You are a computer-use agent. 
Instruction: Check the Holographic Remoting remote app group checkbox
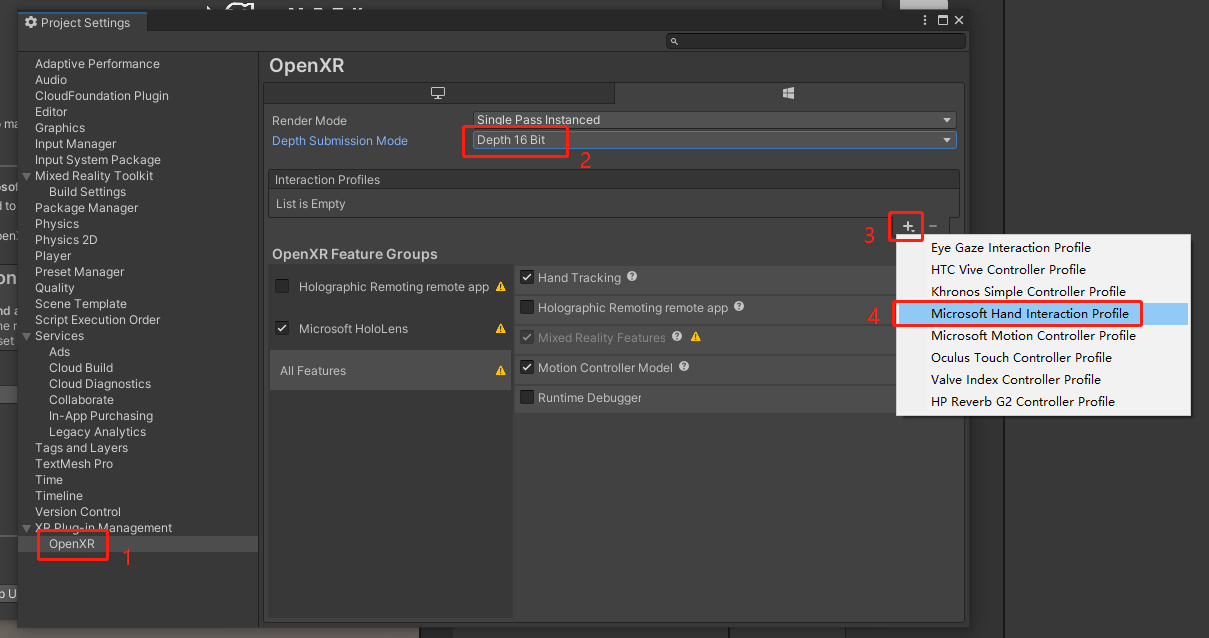282,286
